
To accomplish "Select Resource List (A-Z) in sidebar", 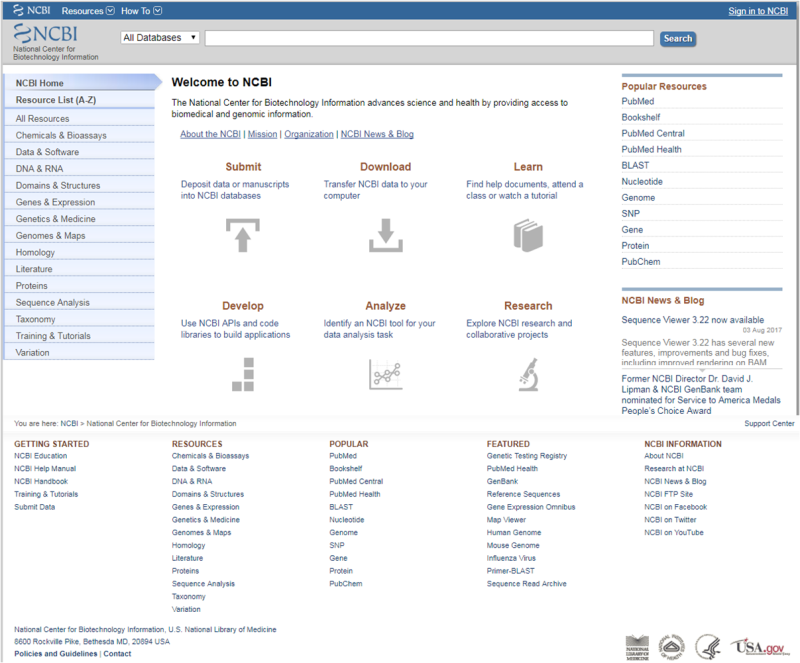I will [79, 100].
